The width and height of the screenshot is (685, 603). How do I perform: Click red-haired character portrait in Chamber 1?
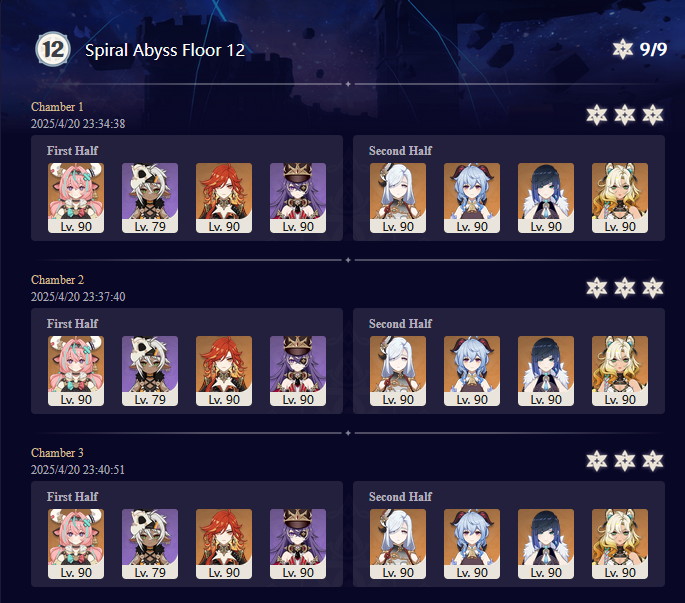click(x=224, y=198)
